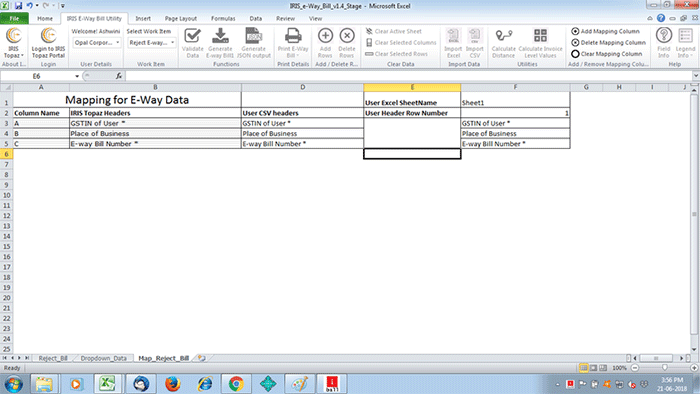
Task: Click the zoom slider handle
Action: 665,368
